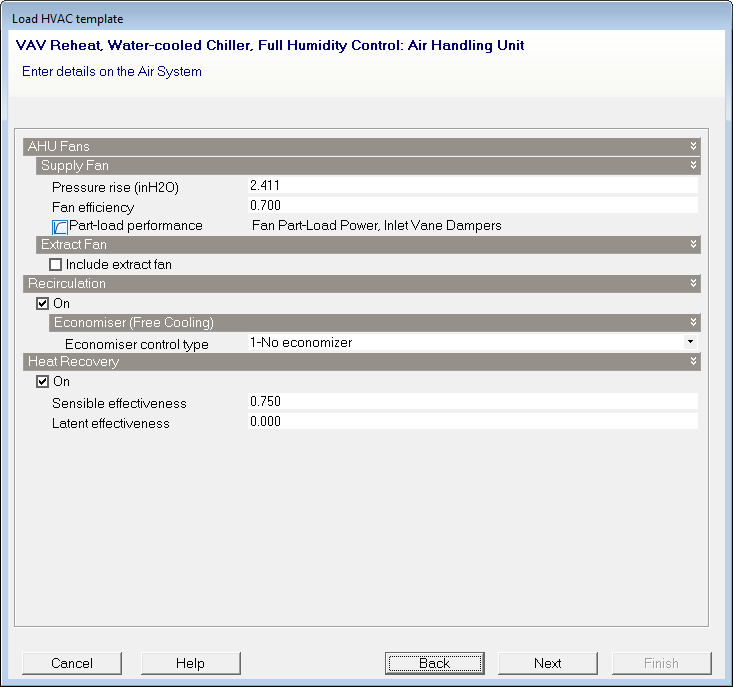Collapse the Supply Fan section header
This screenshot has width=733, height=687.
click(x=692, y=166)
